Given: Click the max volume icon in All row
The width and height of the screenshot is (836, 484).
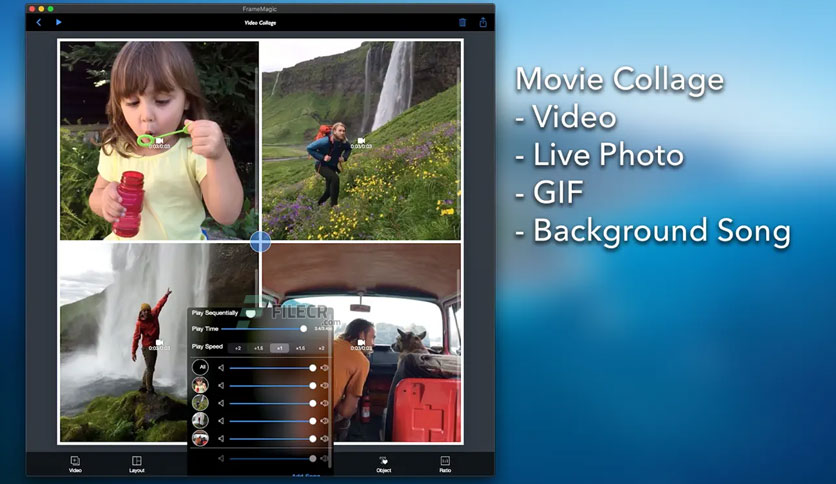Looking at the screenshot, I should pos(324,368).
